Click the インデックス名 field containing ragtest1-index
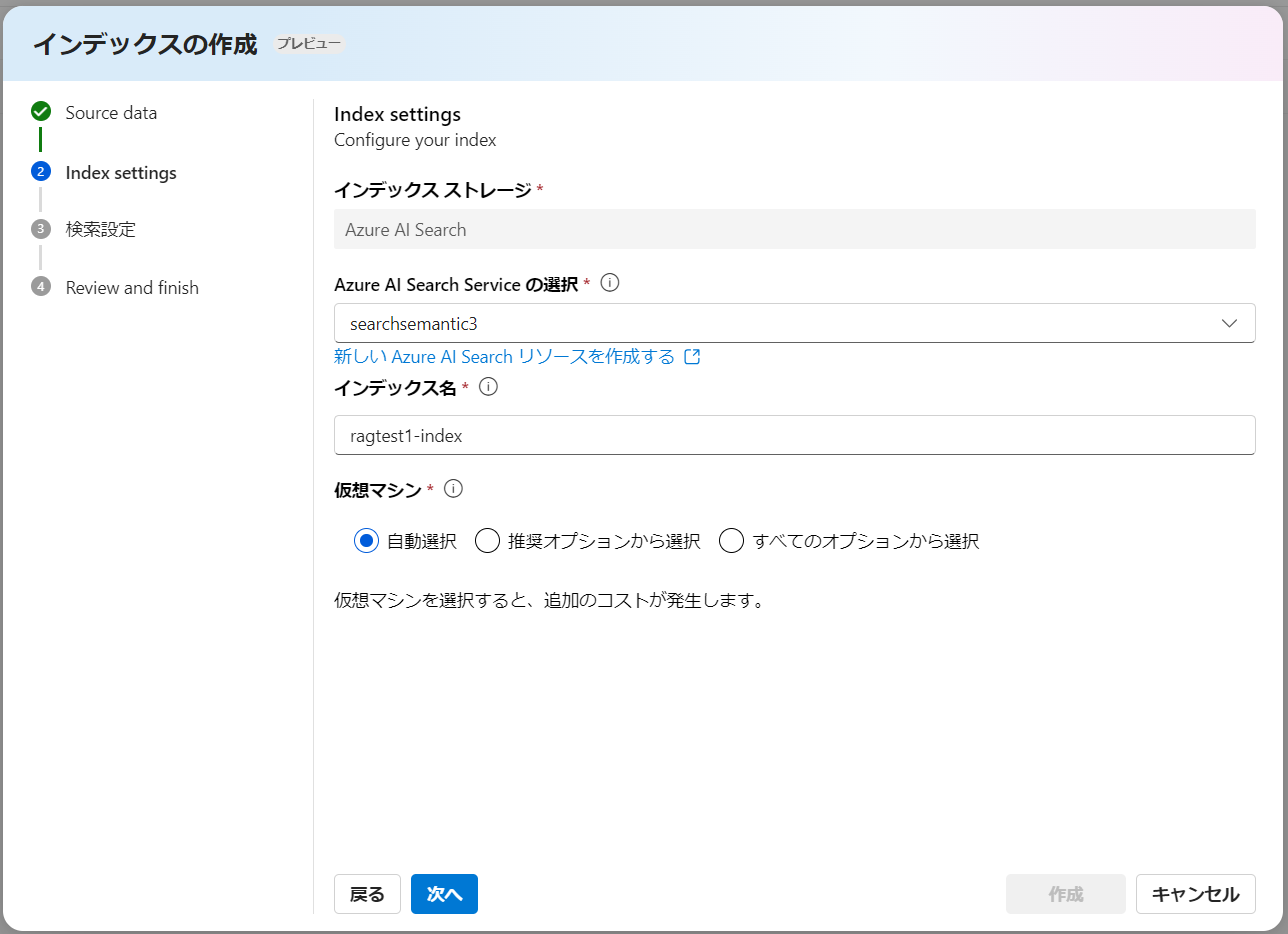This screenshot has width=1288, height=934. [794, 435]
